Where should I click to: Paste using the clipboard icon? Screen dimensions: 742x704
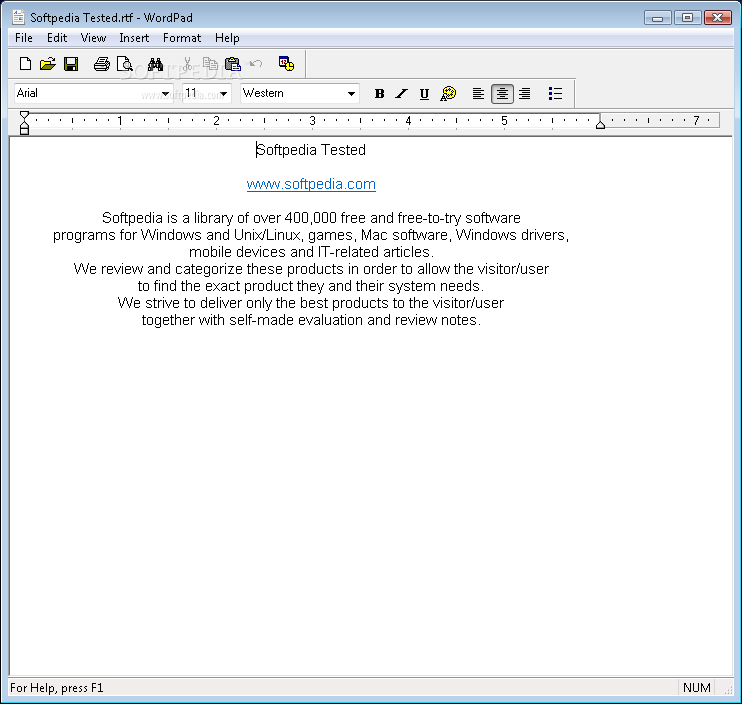coord(233,64)
